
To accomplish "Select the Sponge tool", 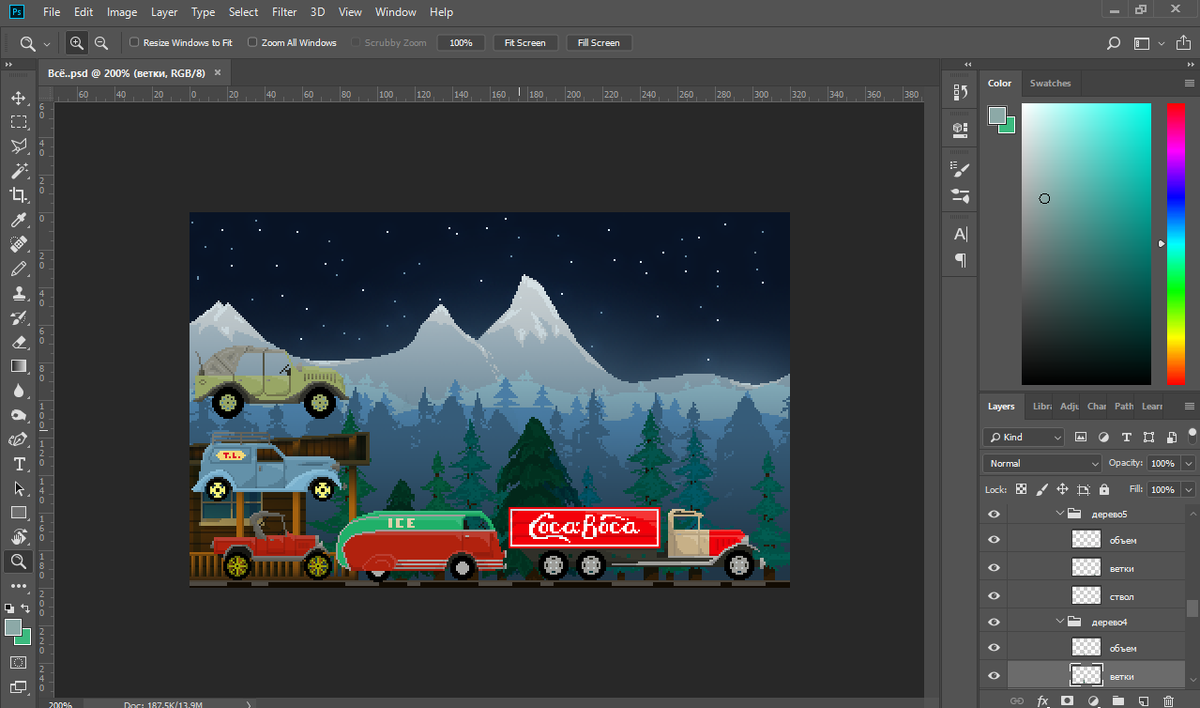I will click(x=18, y=415).
